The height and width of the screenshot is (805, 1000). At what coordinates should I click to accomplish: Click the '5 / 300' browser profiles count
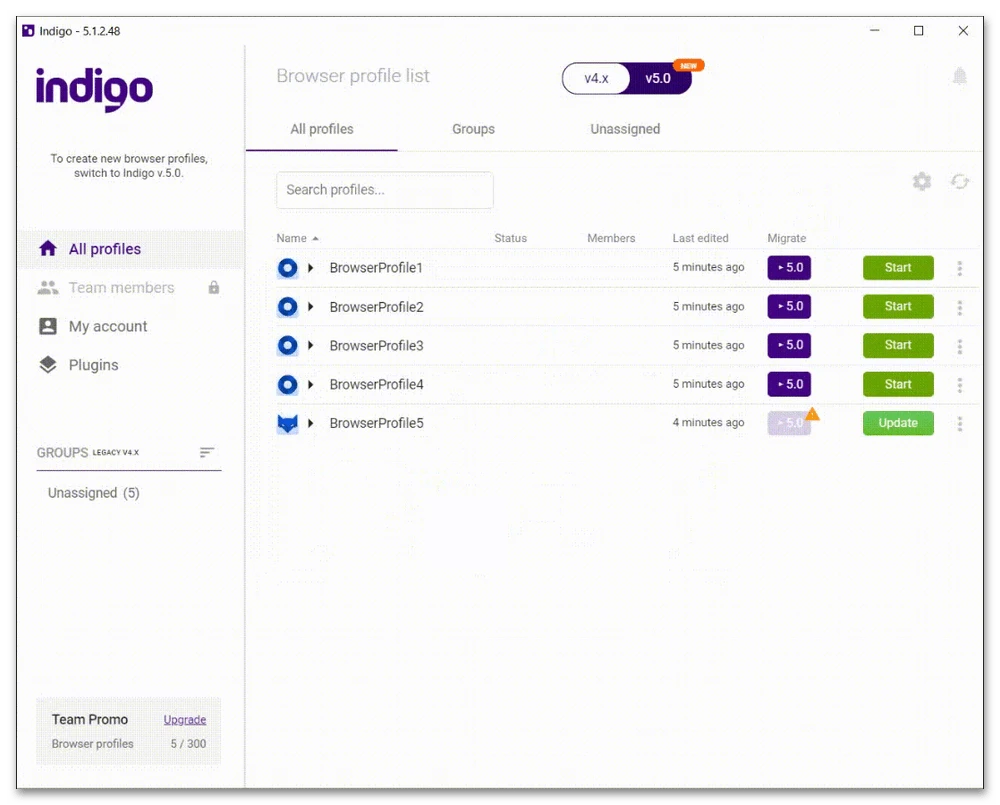point(188,744)
